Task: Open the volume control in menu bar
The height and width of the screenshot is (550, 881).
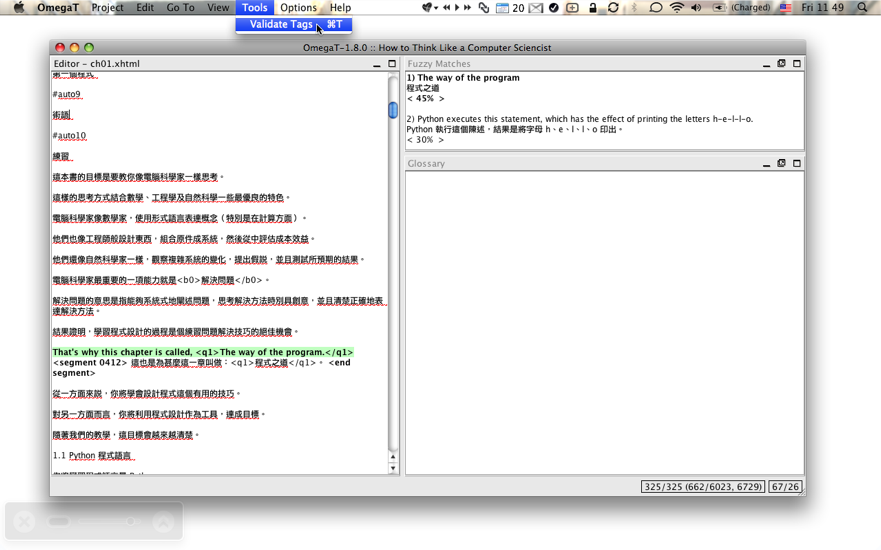Action: [696, 8]
